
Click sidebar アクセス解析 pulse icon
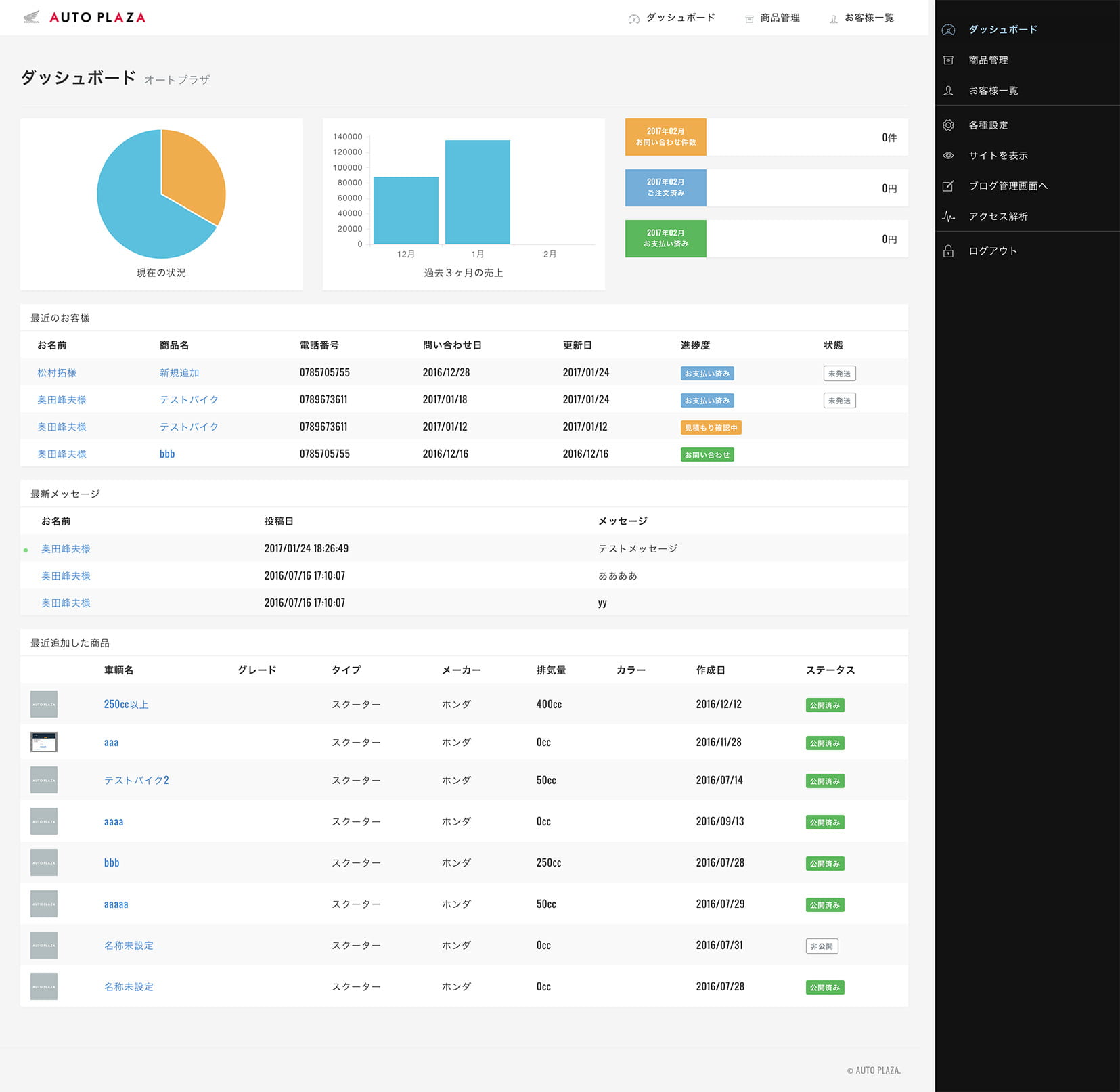pos(949,217)
